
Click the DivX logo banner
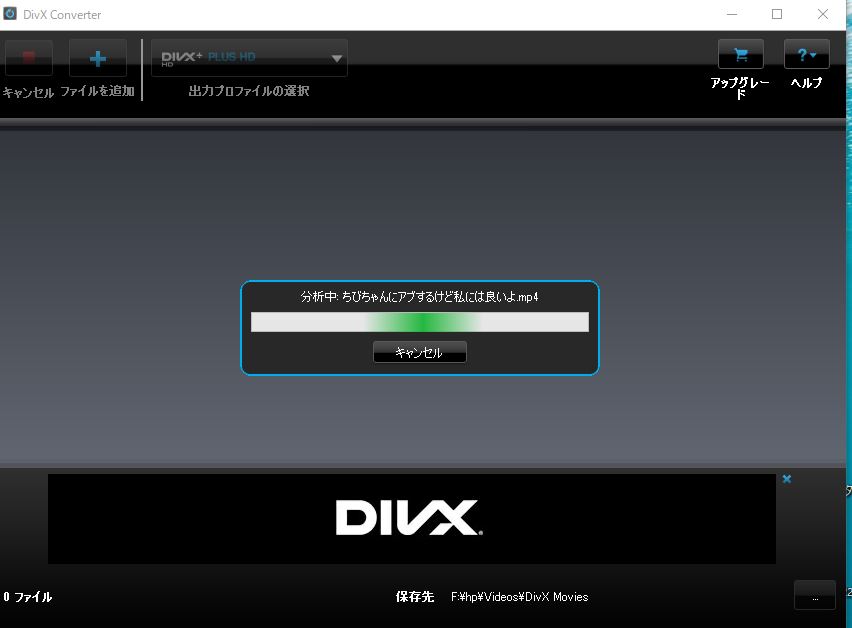click(412, 519)
